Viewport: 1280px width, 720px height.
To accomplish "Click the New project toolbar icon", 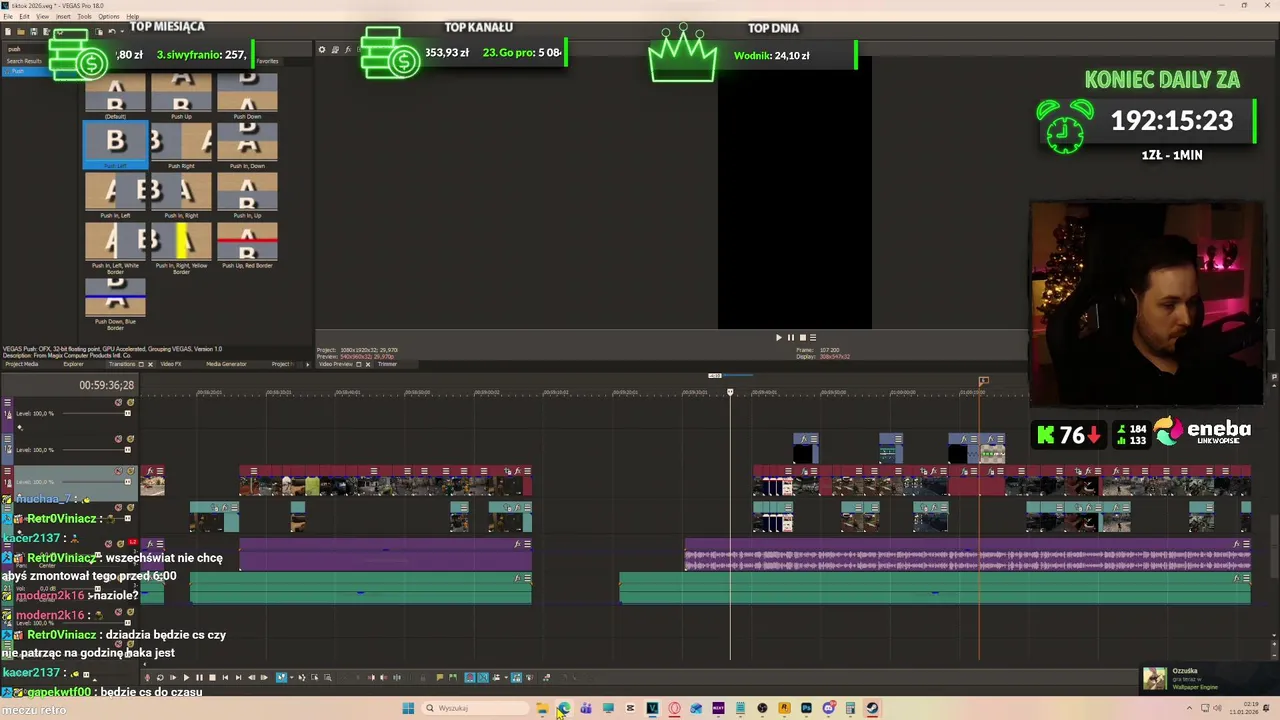I will pos(8,32).
